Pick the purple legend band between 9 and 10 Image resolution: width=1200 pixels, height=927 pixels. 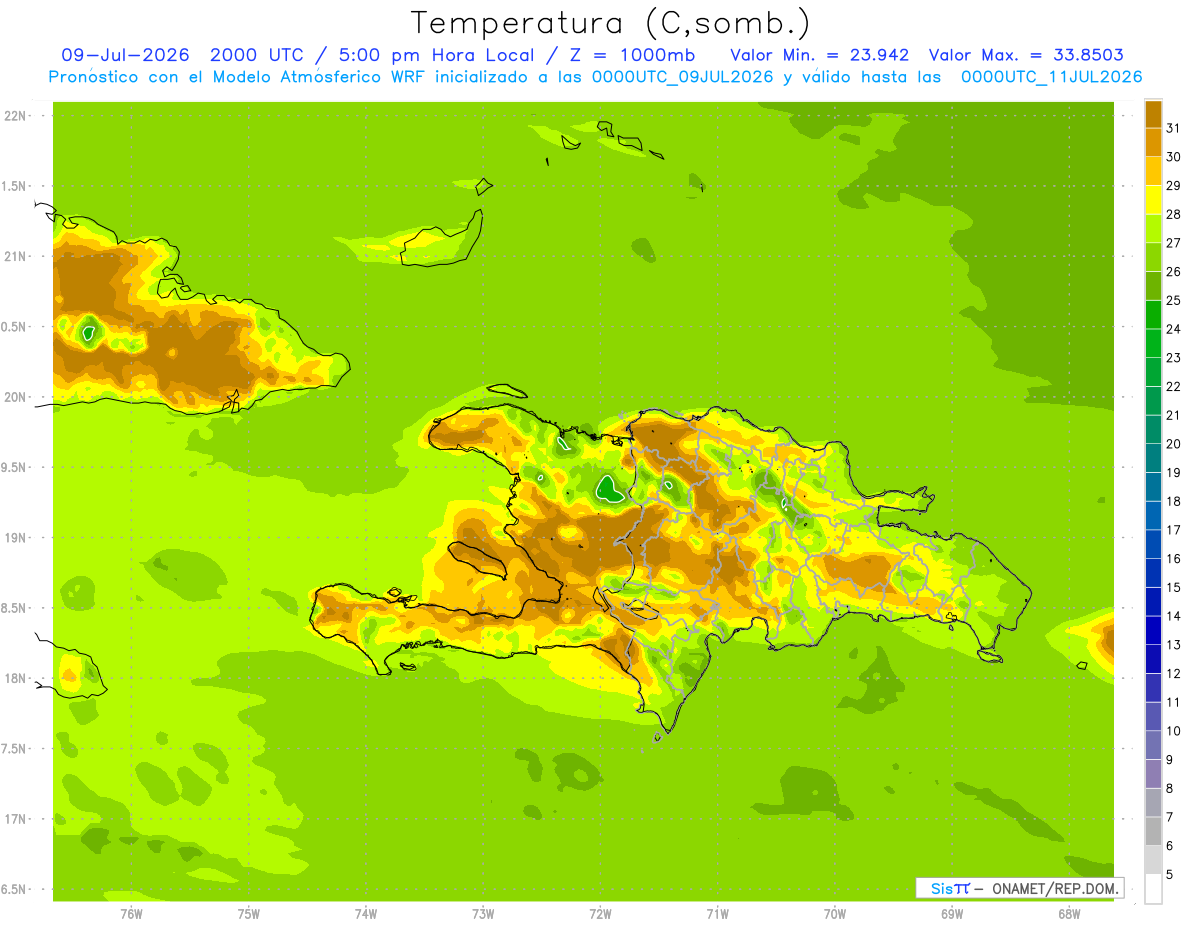click(1153, 745)
